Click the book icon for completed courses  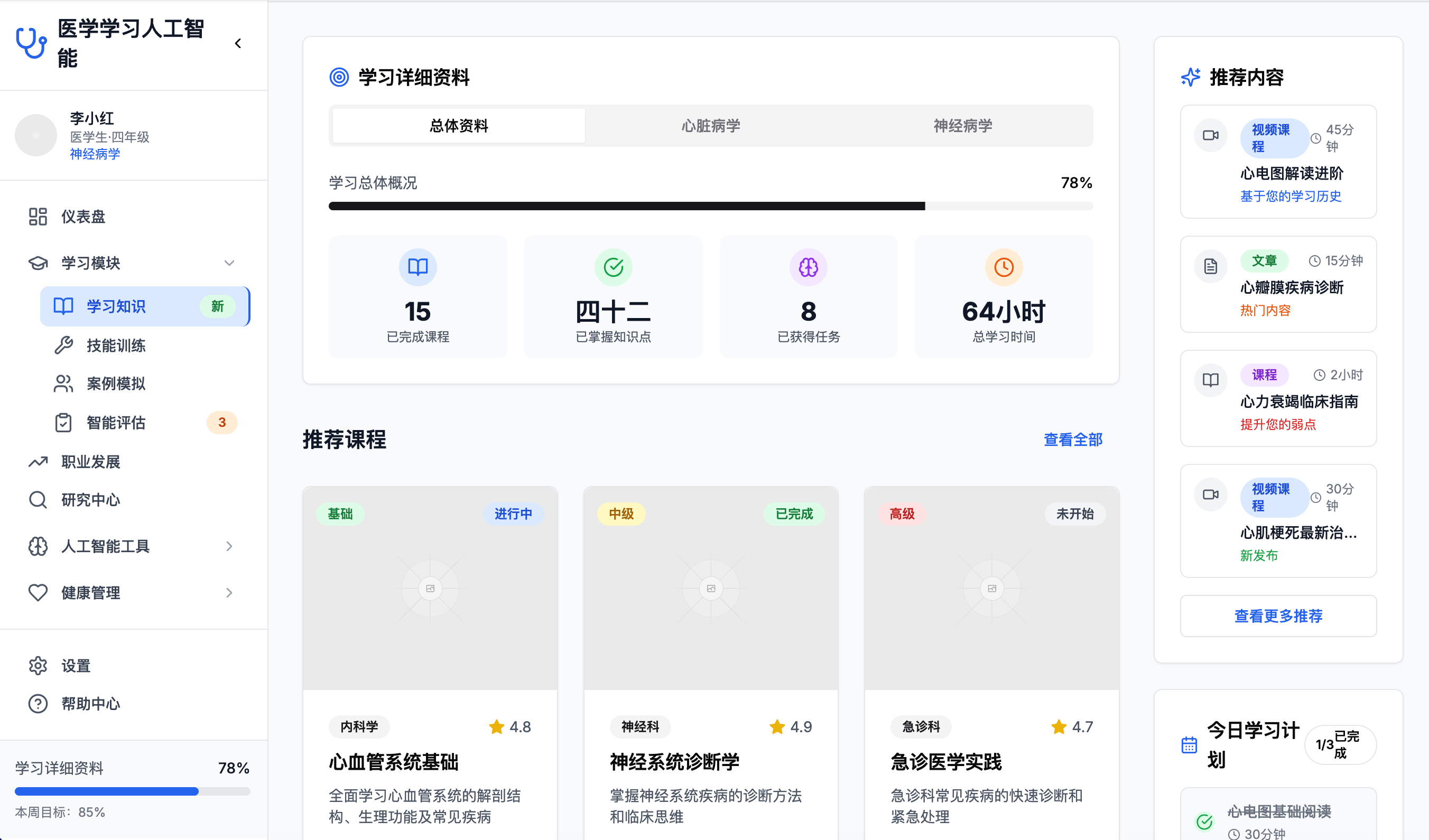click(x=418, y=267)
